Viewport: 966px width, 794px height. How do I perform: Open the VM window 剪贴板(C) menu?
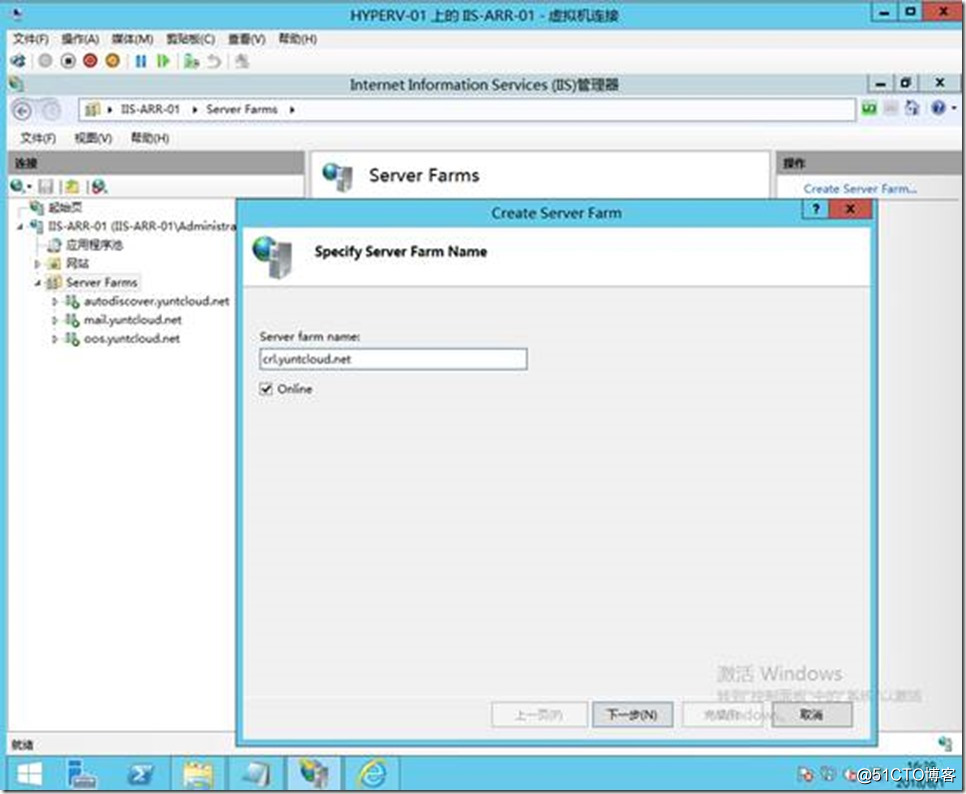point(190,39)
